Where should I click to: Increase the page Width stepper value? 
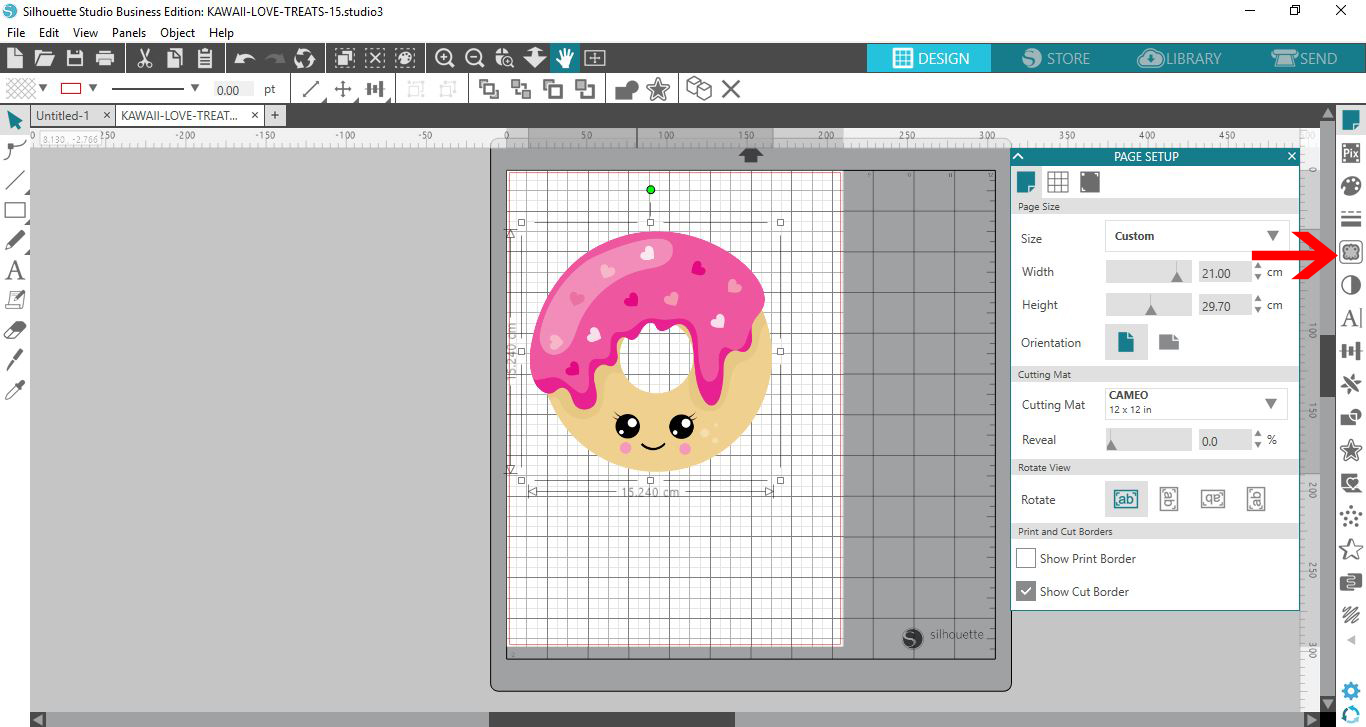click(1258, 266)
